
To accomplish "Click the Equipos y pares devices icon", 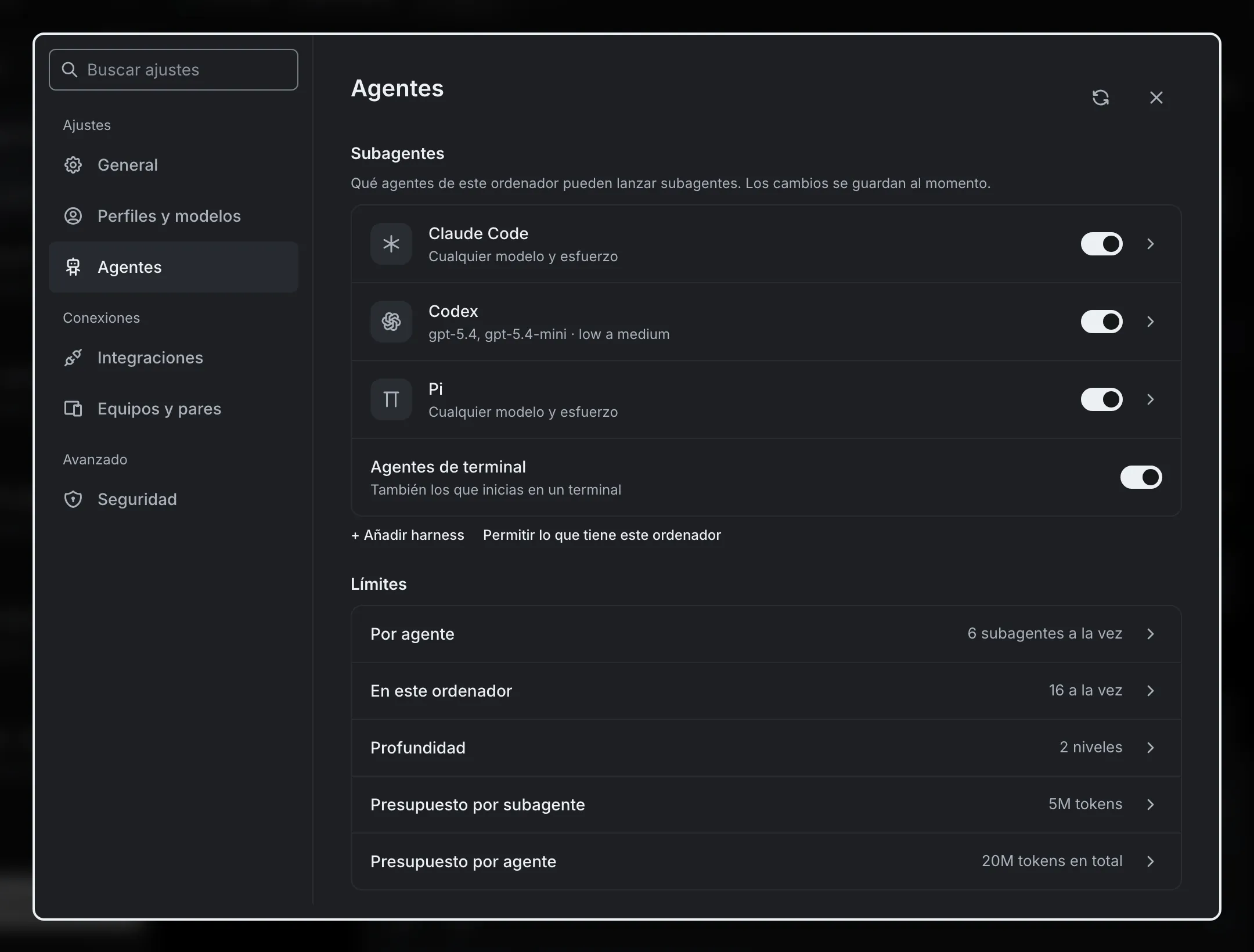I will point(73,409).
